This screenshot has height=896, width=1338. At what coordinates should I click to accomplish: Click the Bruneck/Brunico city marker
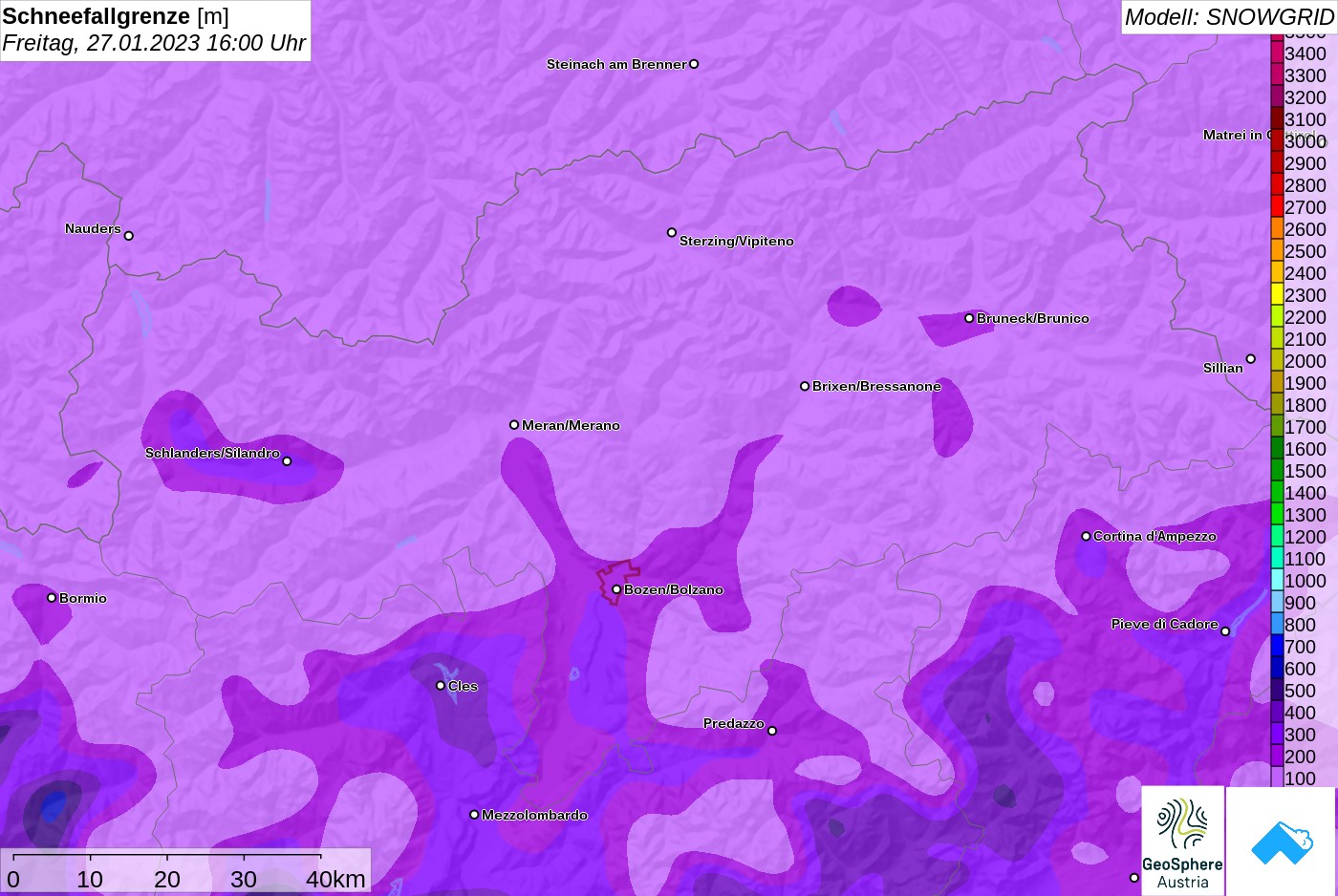pos(969,318)
